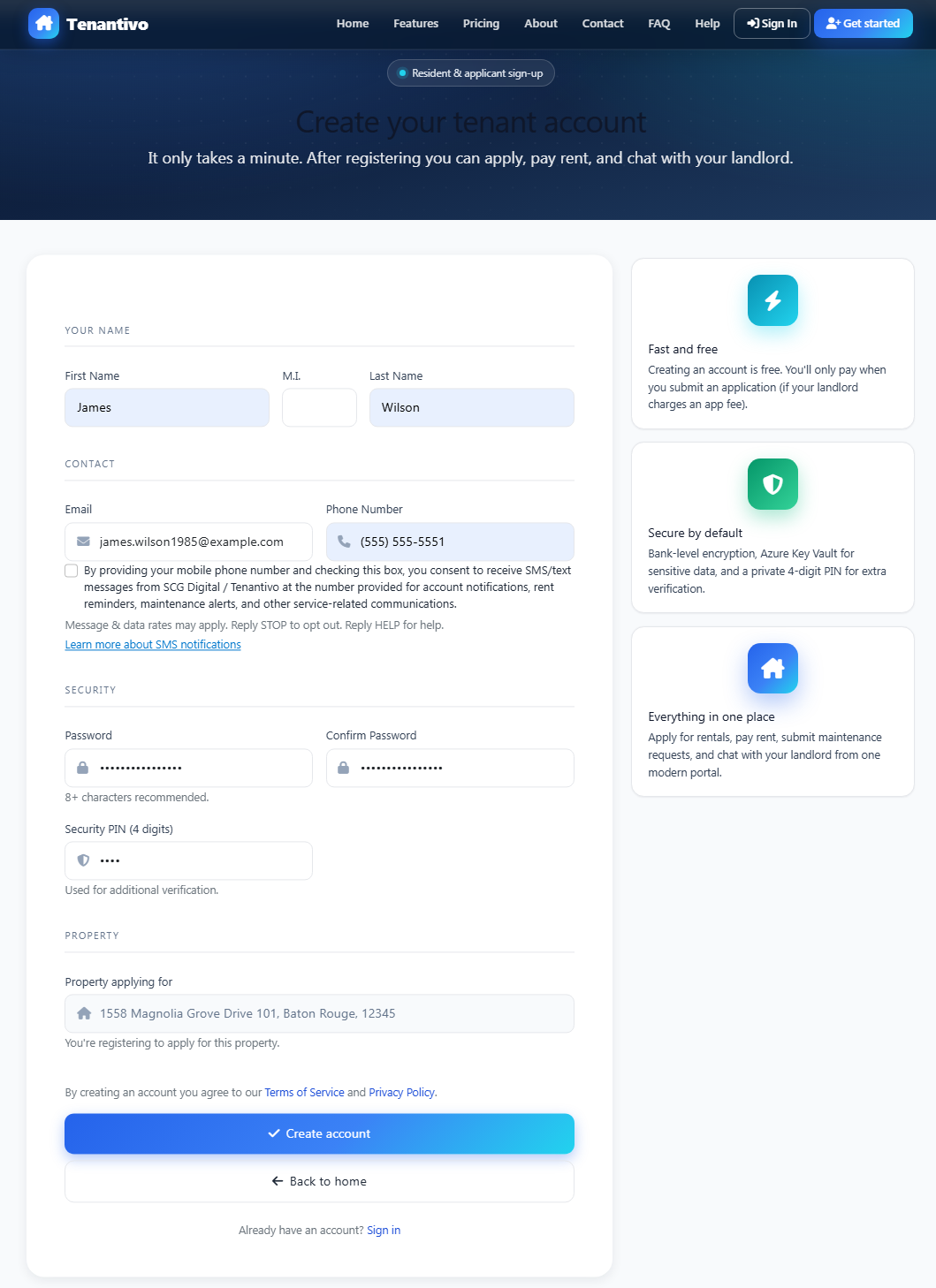Focus the M.I. field
936x1288 pixels.
point(319,408)
